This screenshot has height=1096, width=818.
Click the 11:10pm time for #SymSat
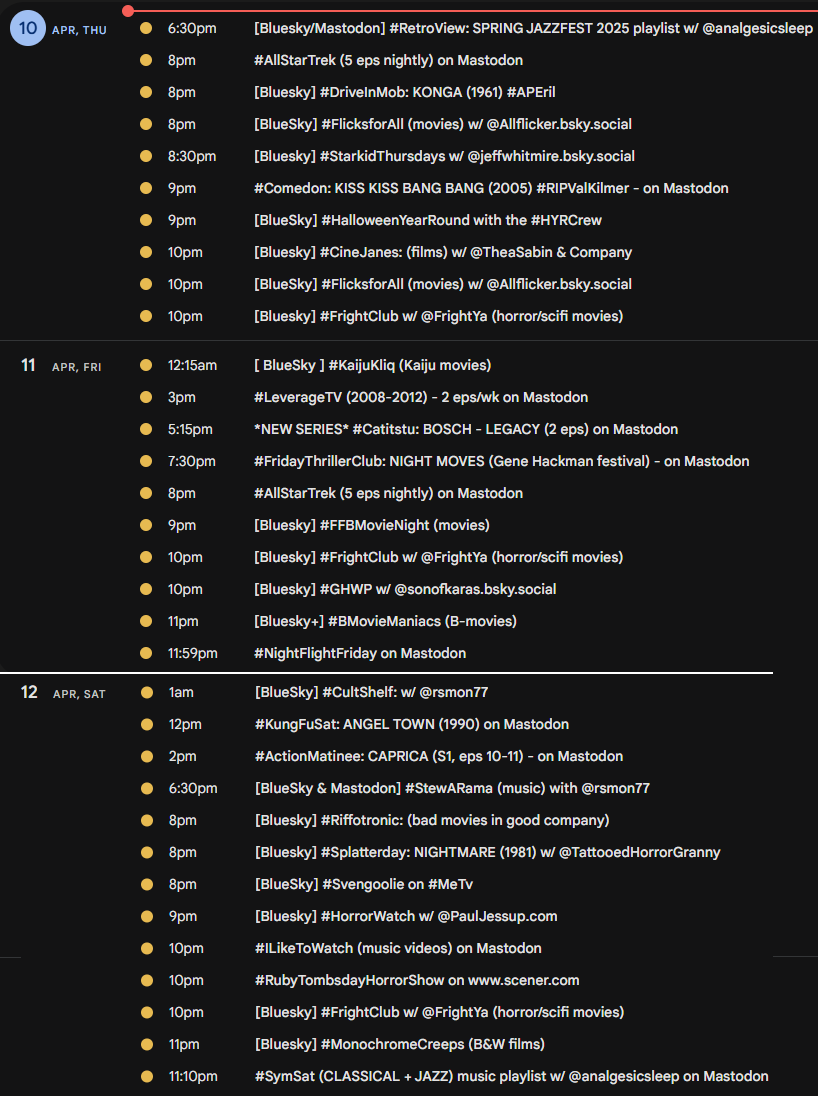pyautogui.click(x=193, y=1077)
